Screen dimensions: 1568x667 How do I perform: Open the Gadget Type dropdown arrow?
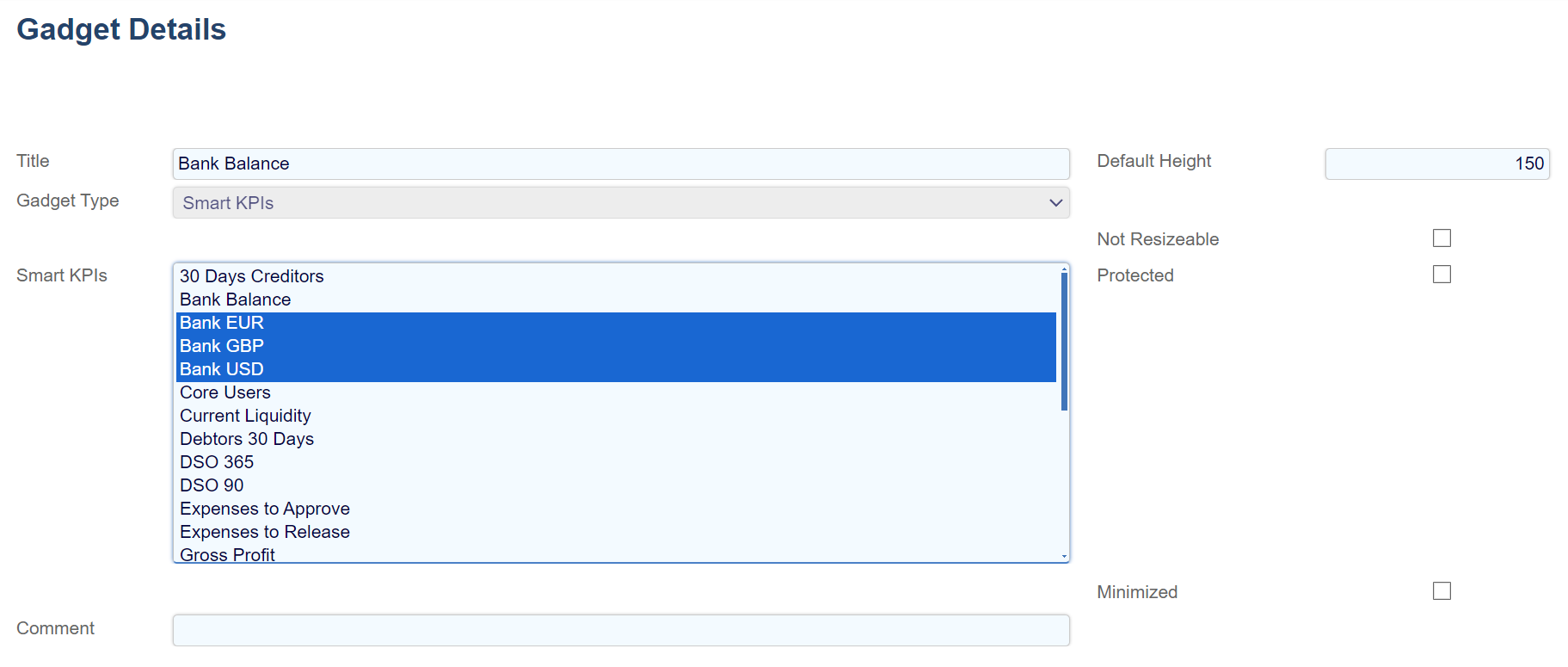pos(1055,203)
